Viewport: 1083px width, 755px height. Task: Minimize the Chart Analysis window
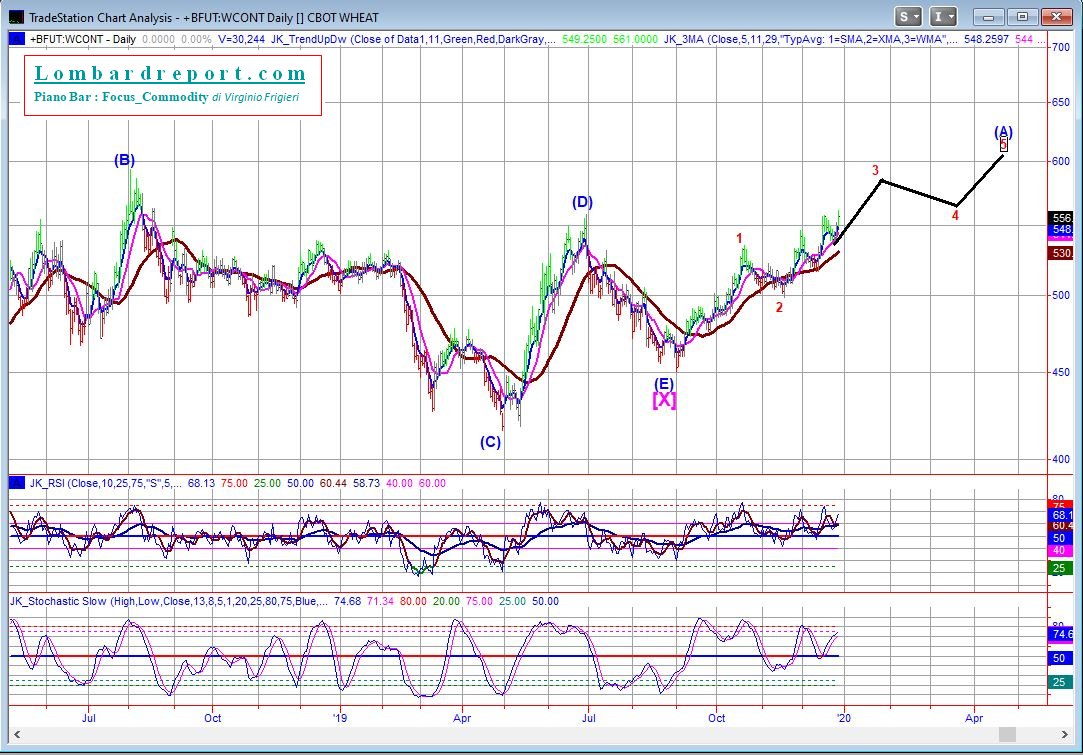click(988, 17)
